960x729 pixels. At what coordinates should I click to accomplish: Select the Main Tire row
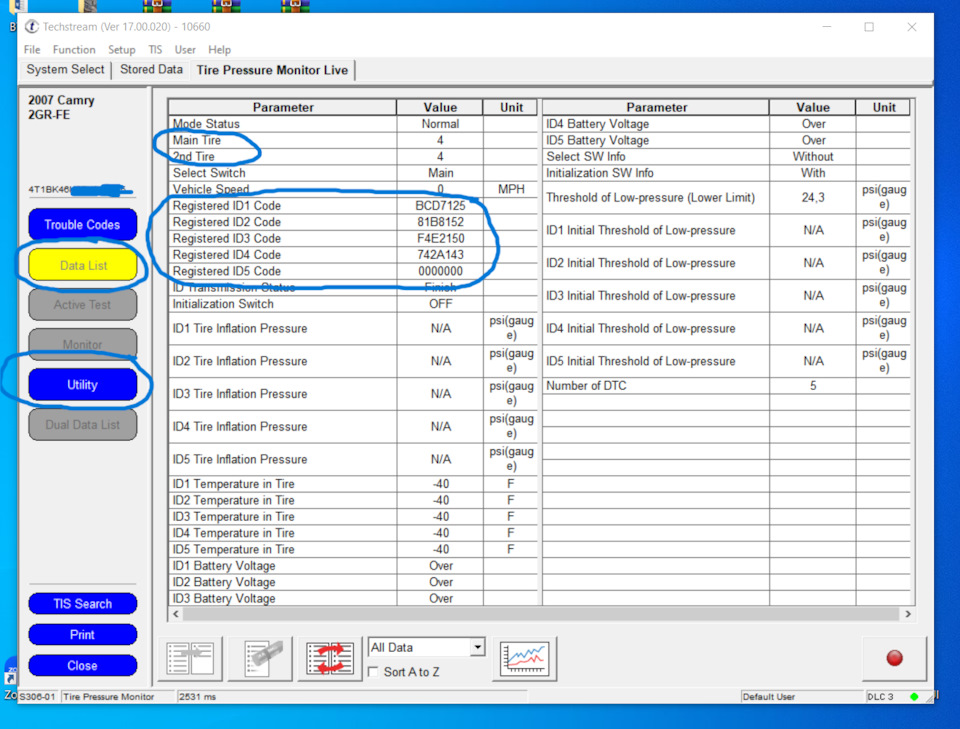353,140
